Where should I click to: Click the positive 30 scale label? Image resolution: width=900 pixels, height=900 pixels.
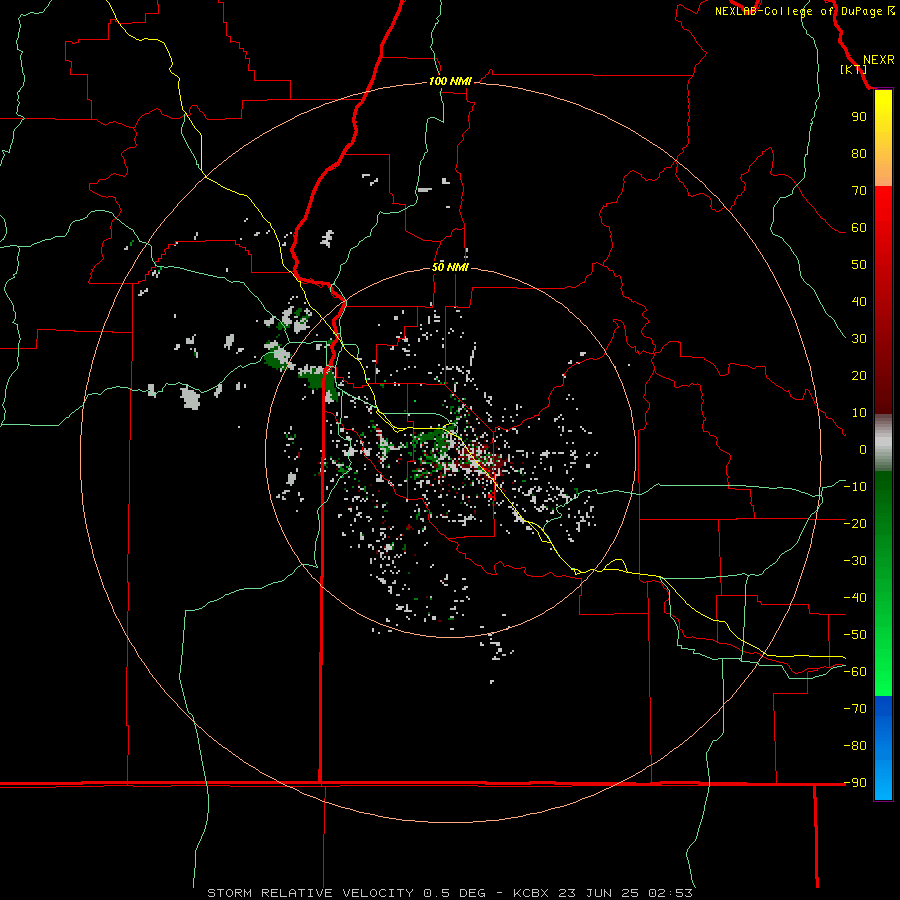859,339
